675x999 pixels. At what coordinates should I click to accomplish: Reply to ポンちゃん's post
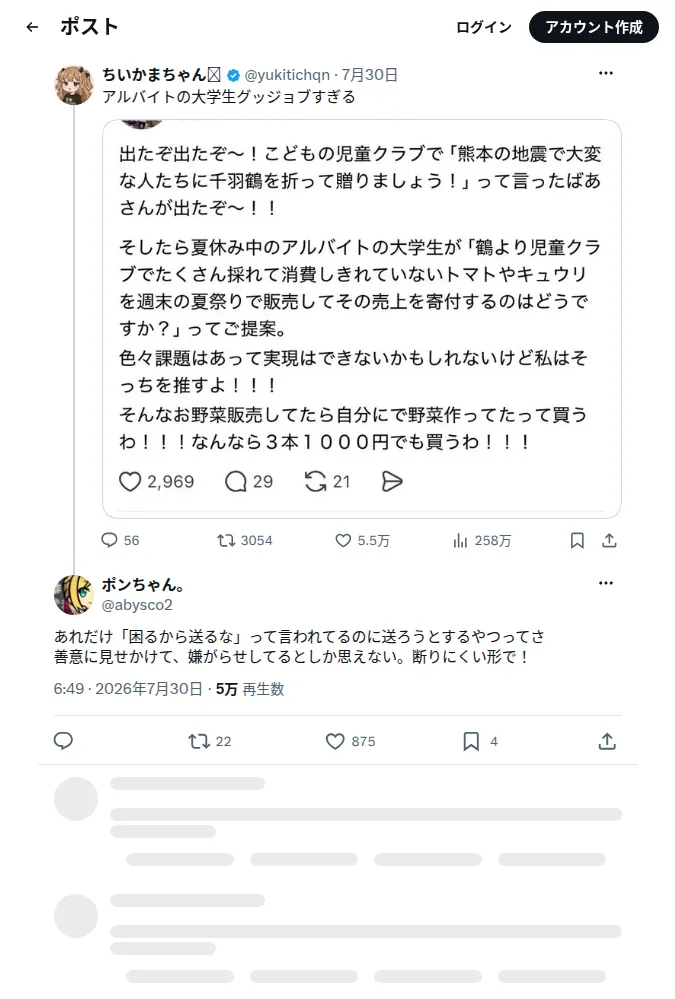coord(63,740)
